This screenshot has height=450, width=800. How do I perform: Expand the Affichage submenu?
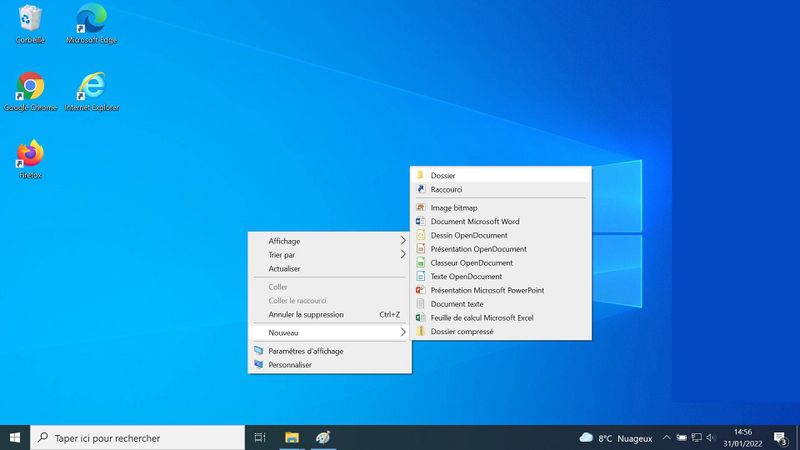[330, 241]
